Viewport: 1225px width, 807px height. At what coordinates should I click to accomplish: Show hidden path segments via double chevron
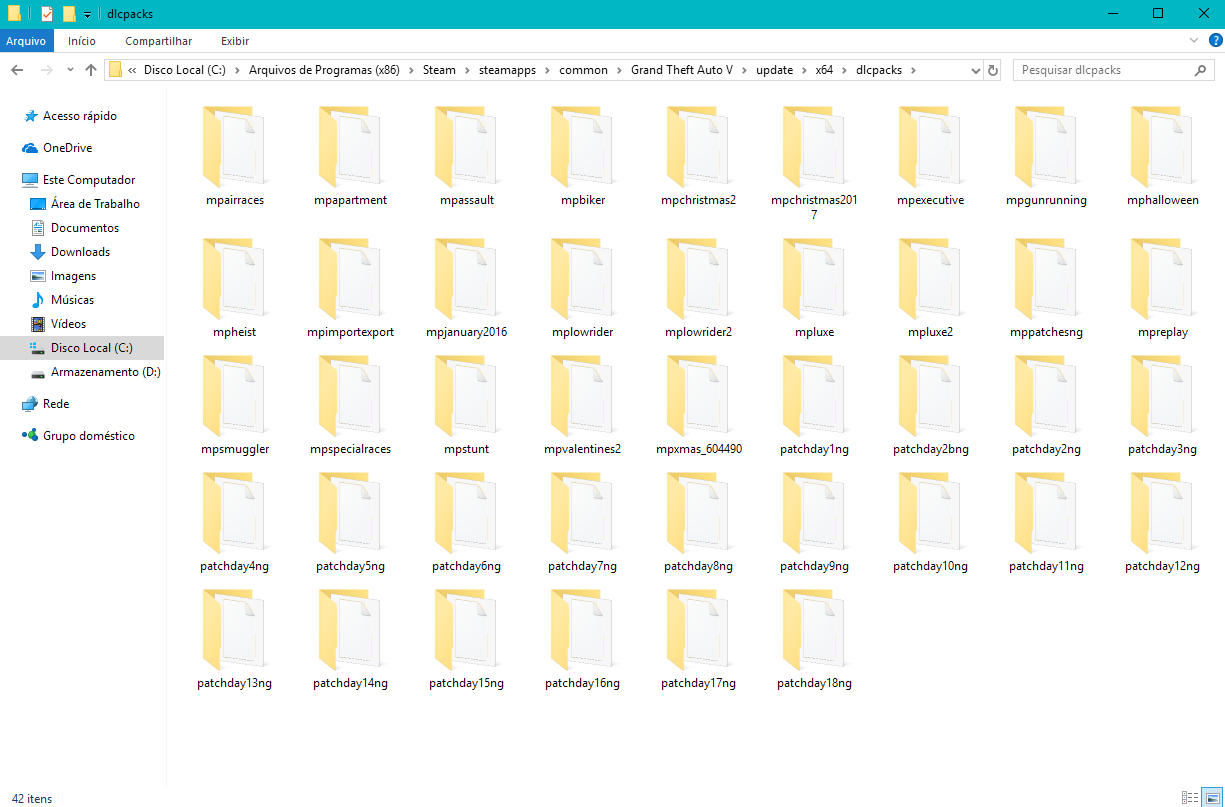(x=133, y=70)
